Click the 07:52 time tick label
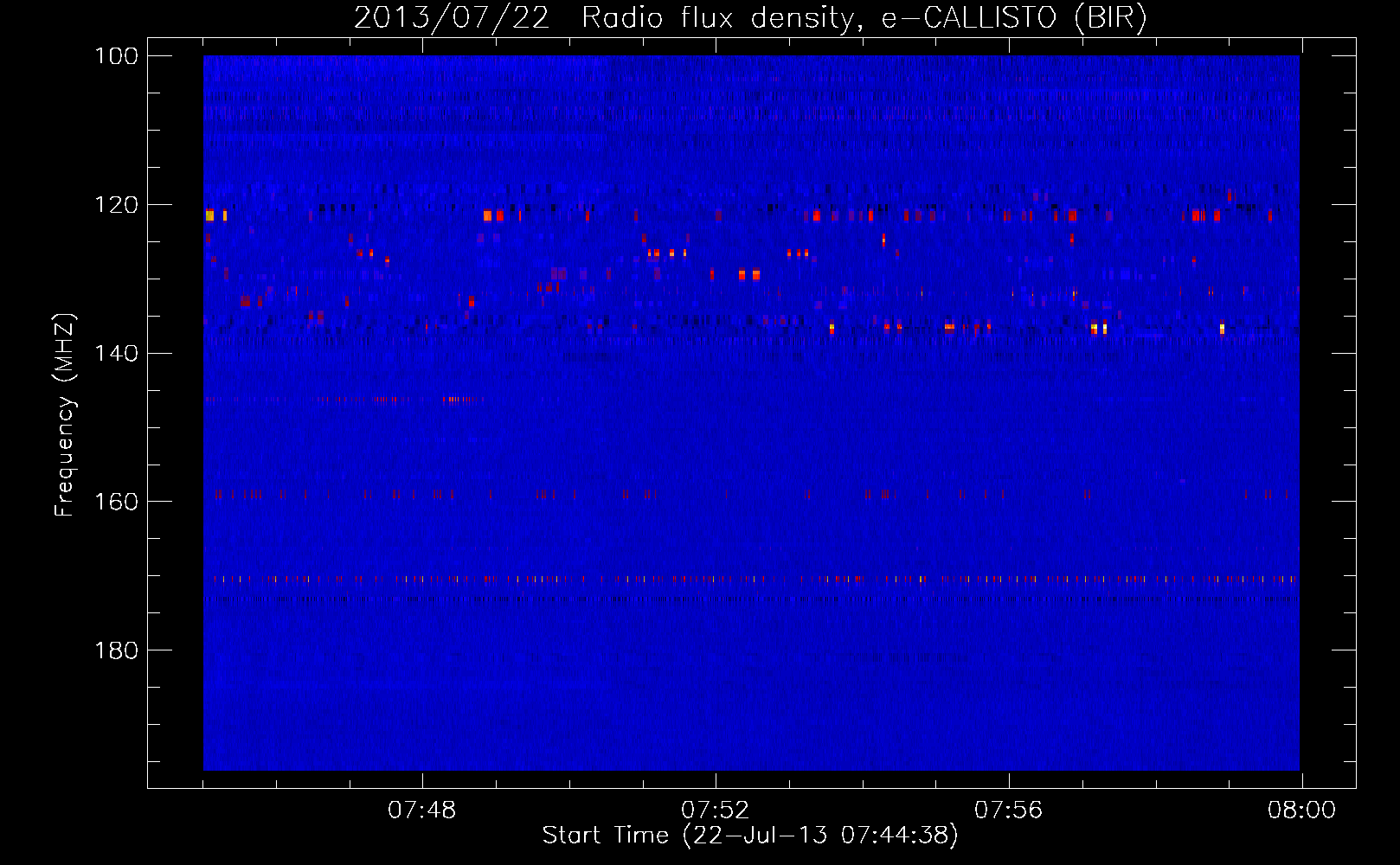This screenshot has width=1400, height=865. pyautogui.click(x=716, y=811)
